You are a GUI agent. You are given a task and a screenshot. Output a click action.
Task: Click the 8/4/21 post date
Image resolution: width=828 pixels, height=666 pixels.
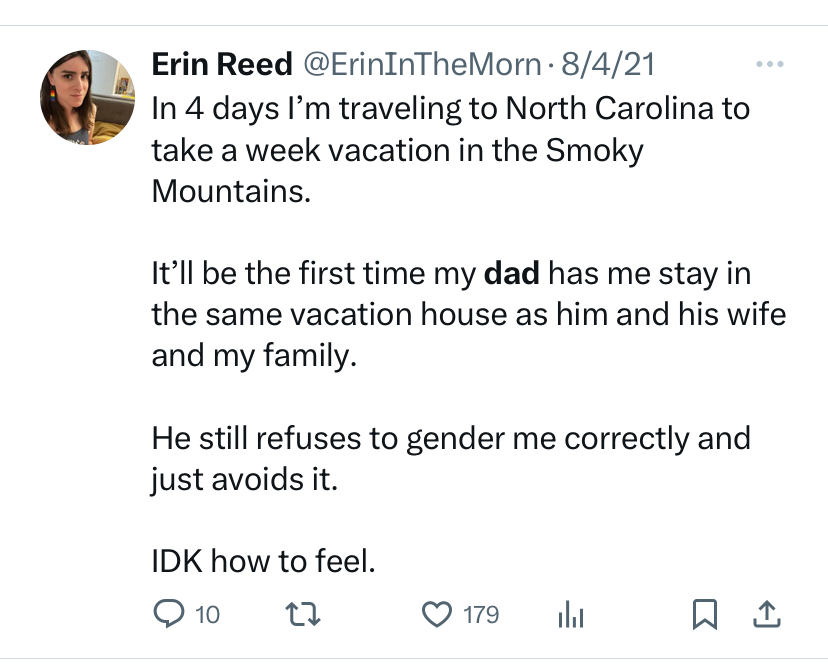[607, 65]
